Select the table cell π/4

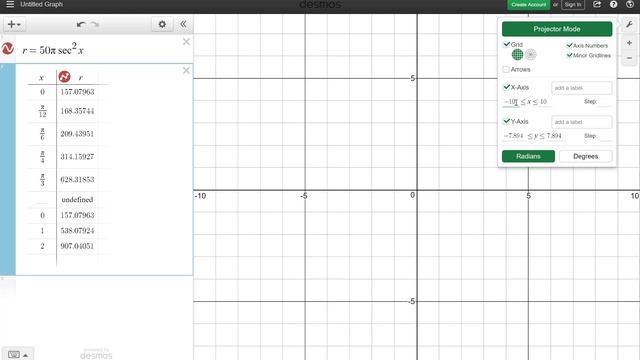(42, 157)
